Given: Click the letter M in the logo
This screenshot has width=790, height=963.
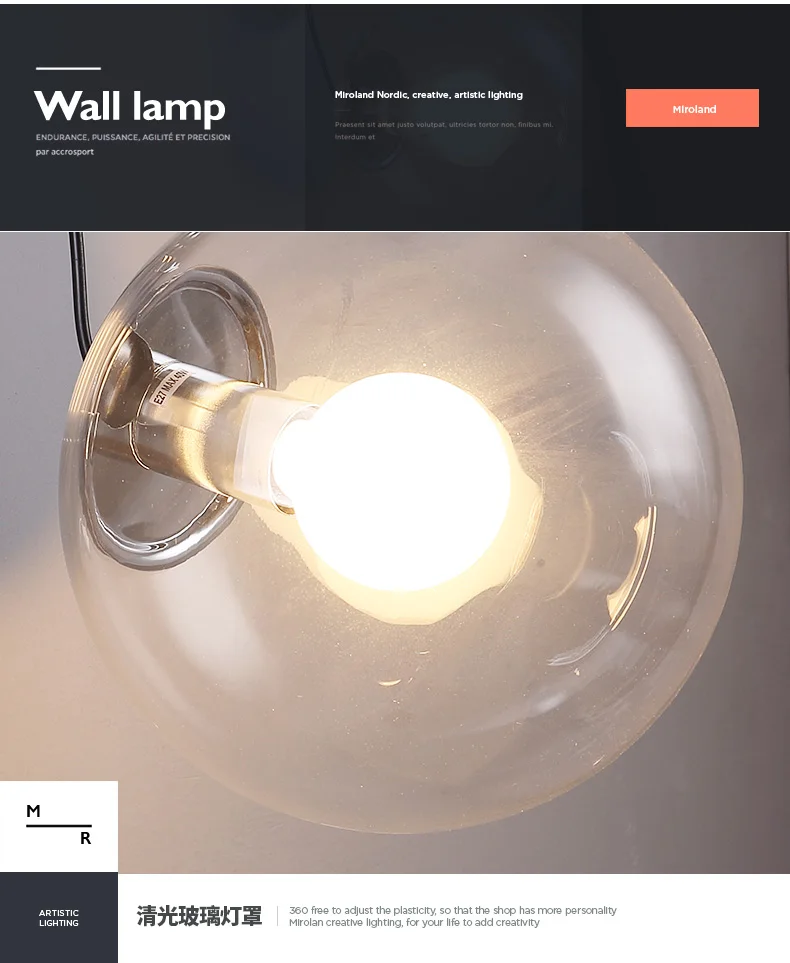Looking at the screenshot, I should 33,811.
